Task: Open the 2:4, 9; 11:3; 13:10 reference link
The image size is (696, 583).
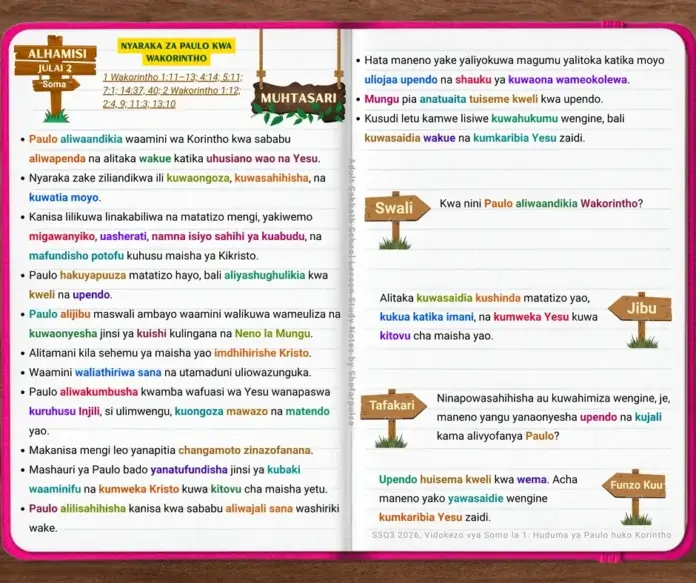Action: 139,104
